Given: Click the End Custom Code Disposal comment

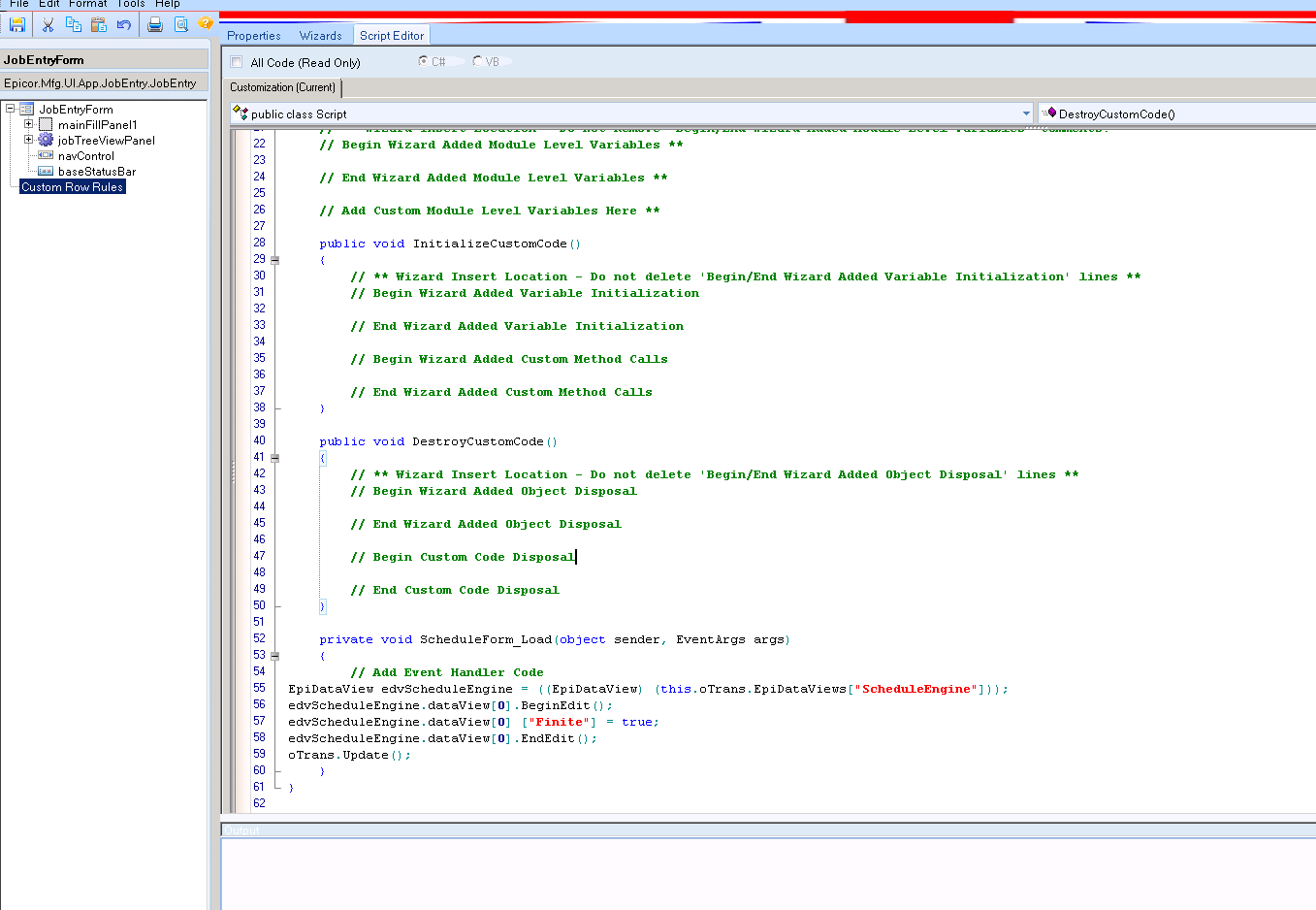Looking at the screenshot, I should pyautogui.click(x=455, y=590).
